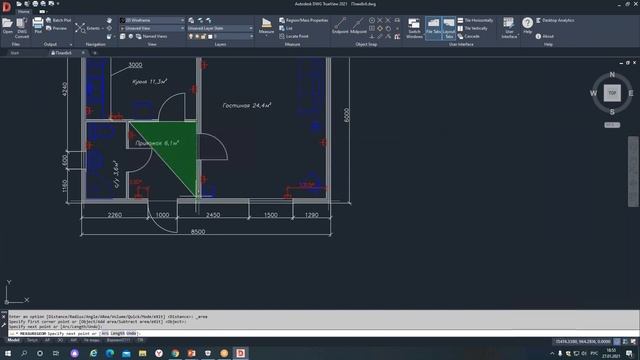The height and width of the screenshot is (360, 640).
Task: Click the Windows Start button
Action: (8, 353)
